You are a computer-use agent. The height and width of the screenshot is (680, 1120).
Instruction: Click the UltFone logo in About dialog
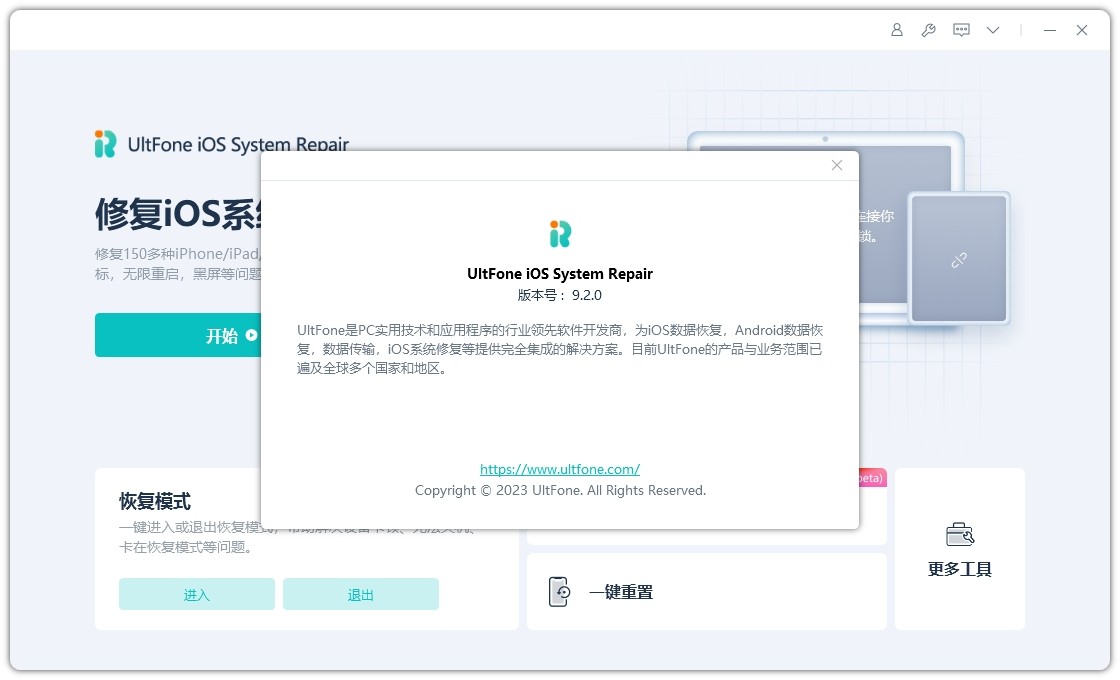[x=560, y=234]
